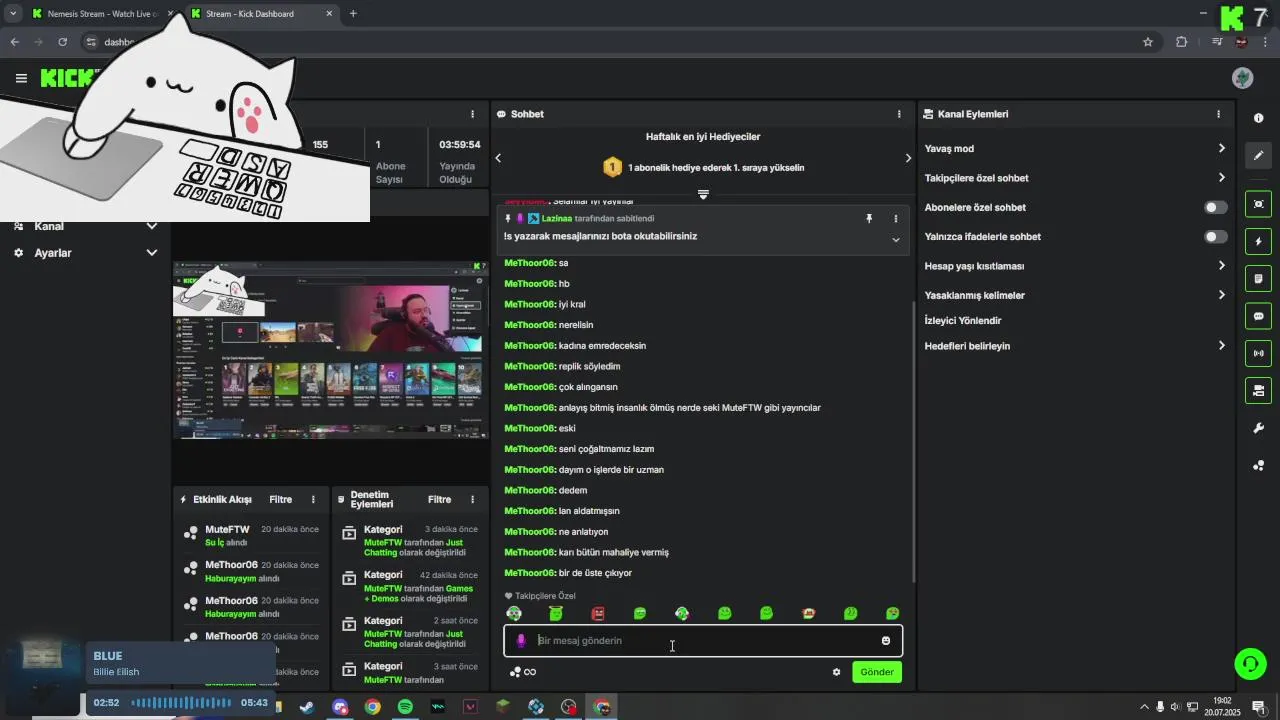Collapse the leaderboard with the down arrow
The width and height of the screenshot is (1280, 720).
tap(703, 194)
